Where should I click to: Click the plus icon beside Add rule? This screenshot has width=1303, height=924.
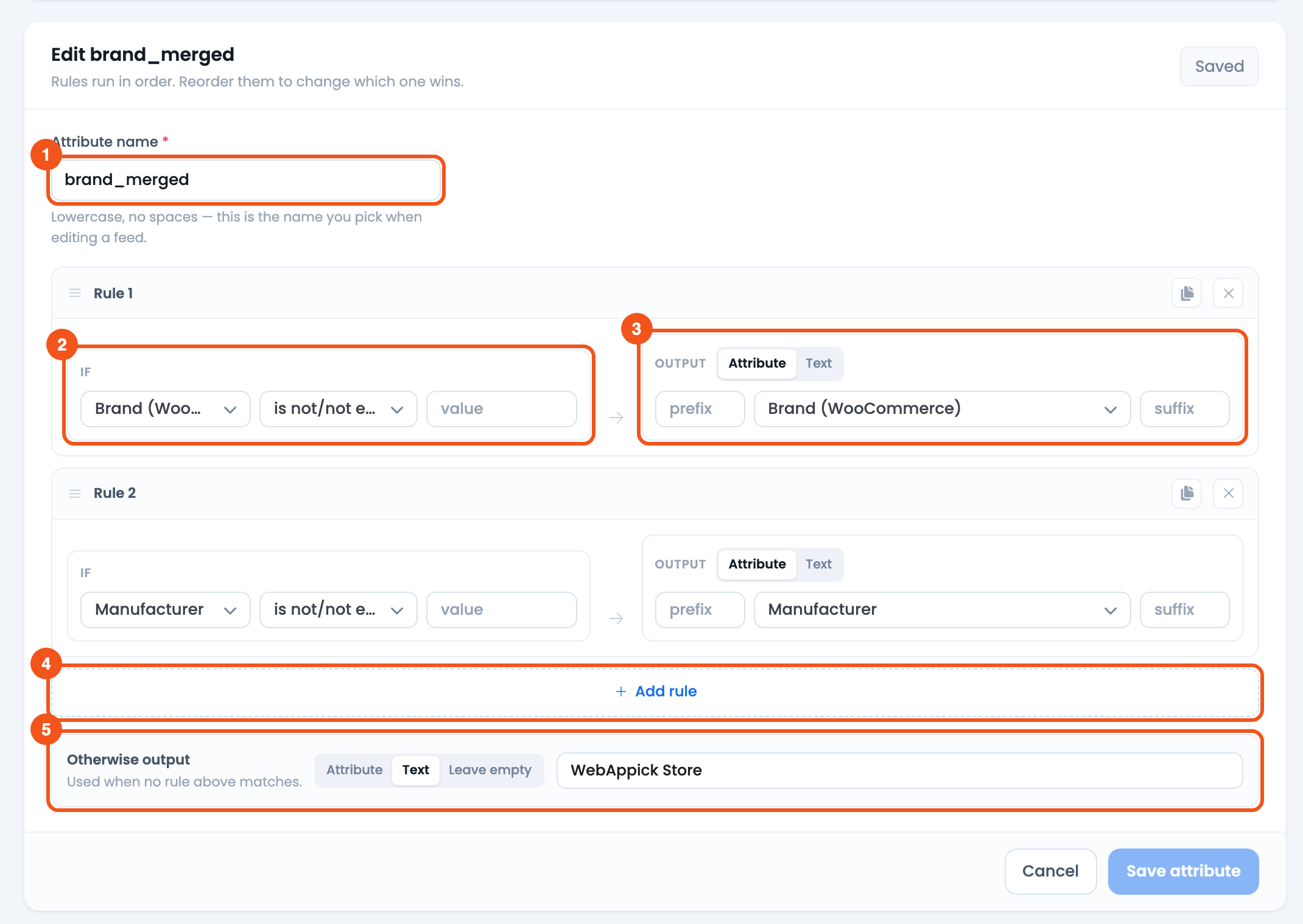coord(620,691)
